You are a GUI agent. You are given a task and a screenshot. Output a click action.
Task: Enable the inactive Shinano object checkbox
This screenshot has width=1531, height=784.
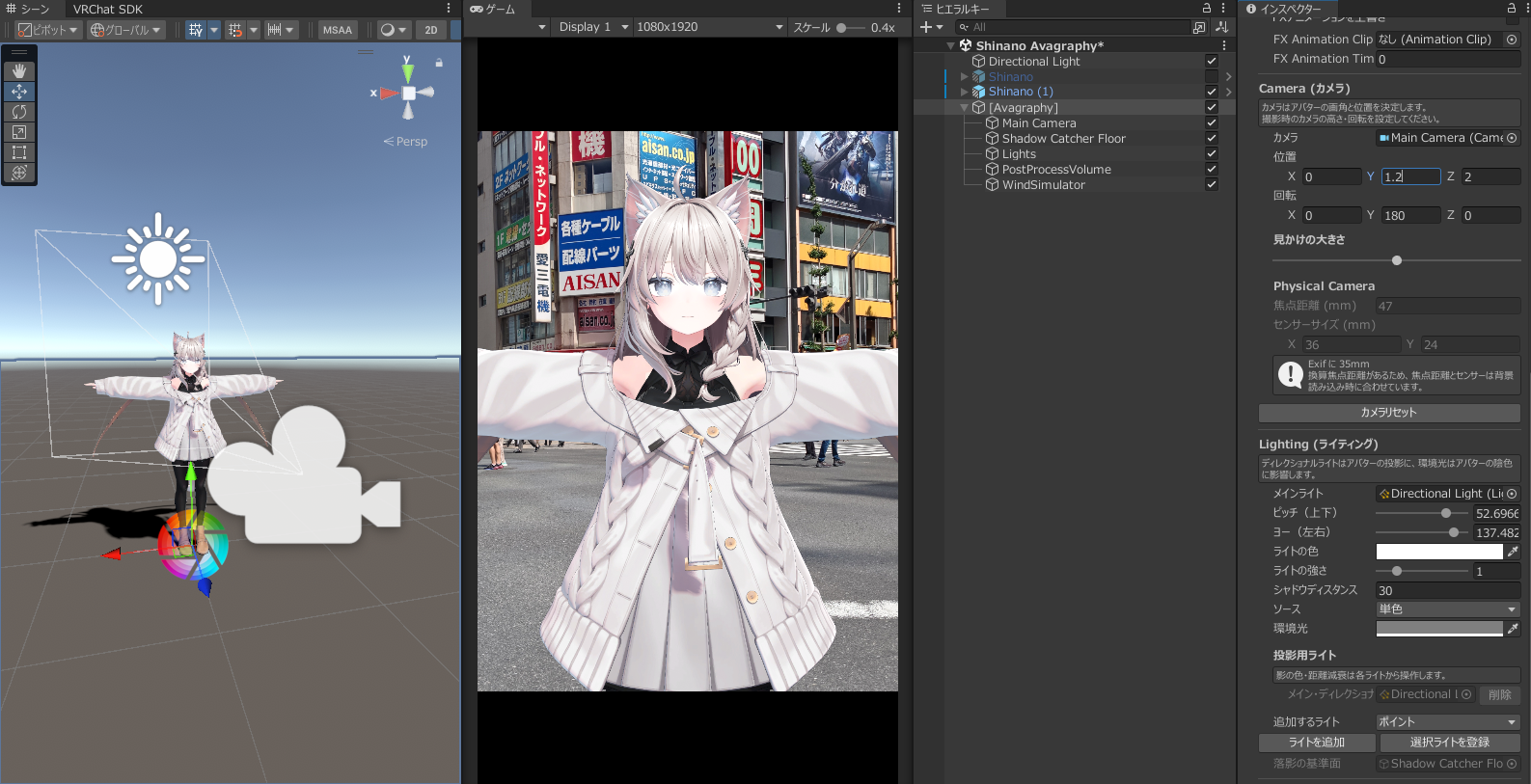point(1212,76)
